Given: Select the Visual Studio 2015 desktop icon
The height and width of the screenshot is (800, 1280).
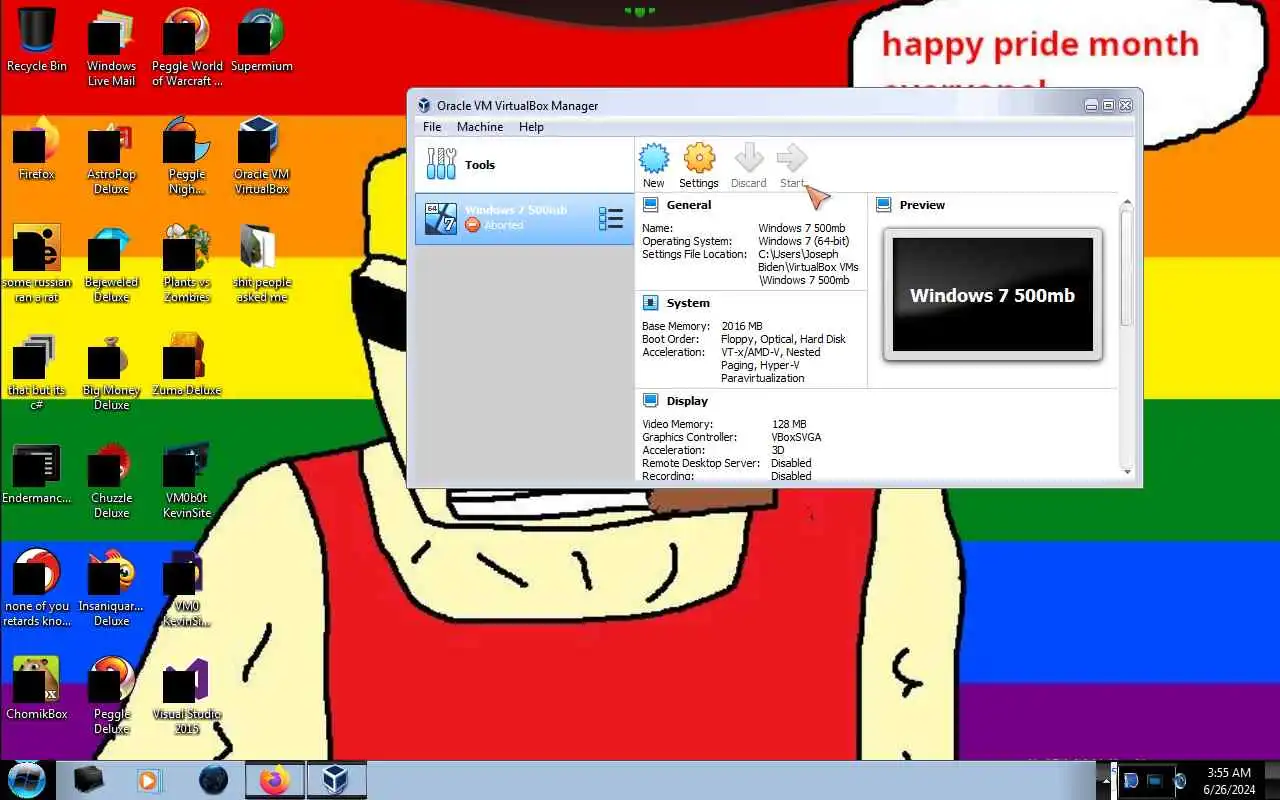Looking at the screenshot, I should pyautogui.click(x=187, y=696).
